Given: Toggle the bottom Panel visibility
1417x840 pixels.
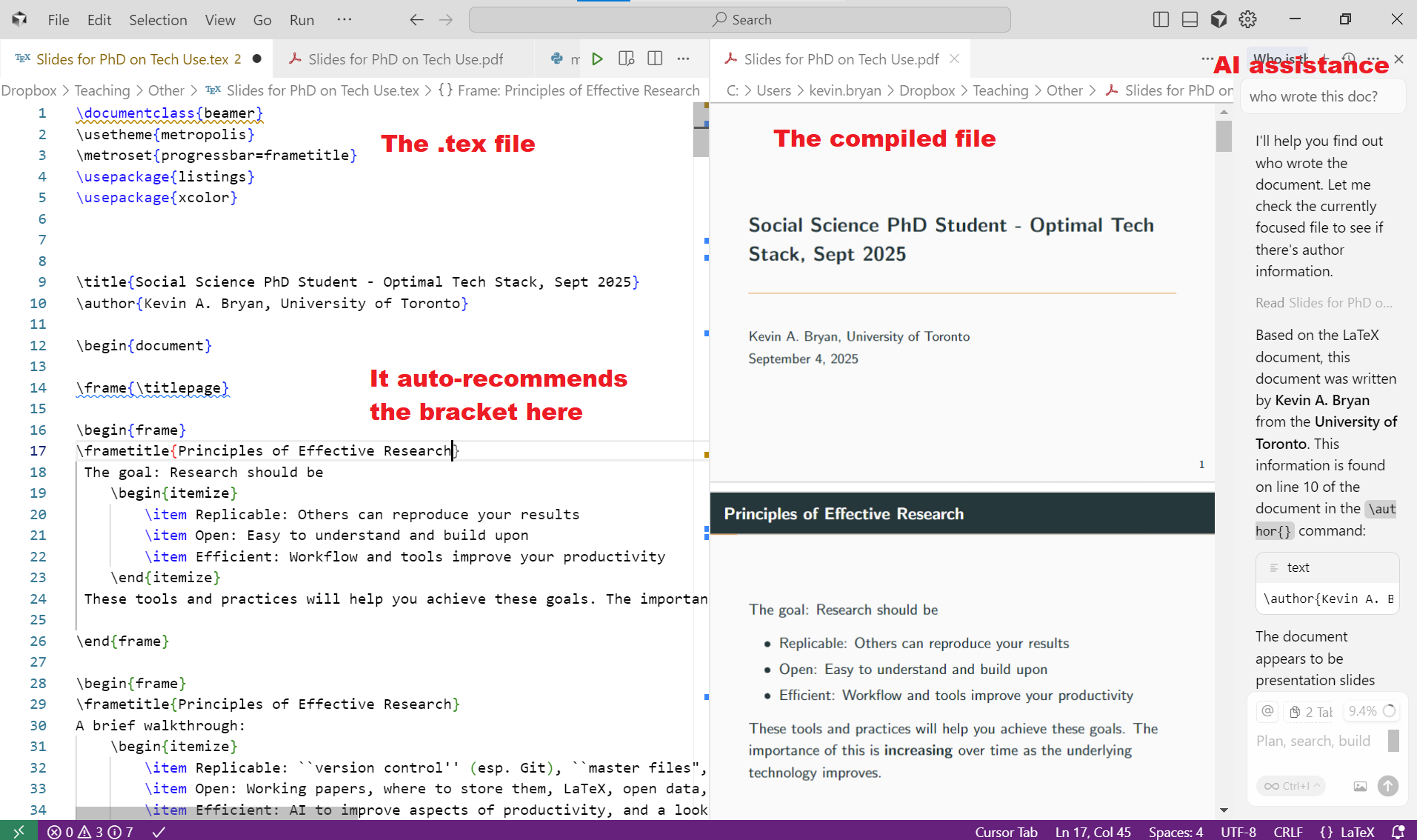Looking at the screenshot, I should (1189, 19).
